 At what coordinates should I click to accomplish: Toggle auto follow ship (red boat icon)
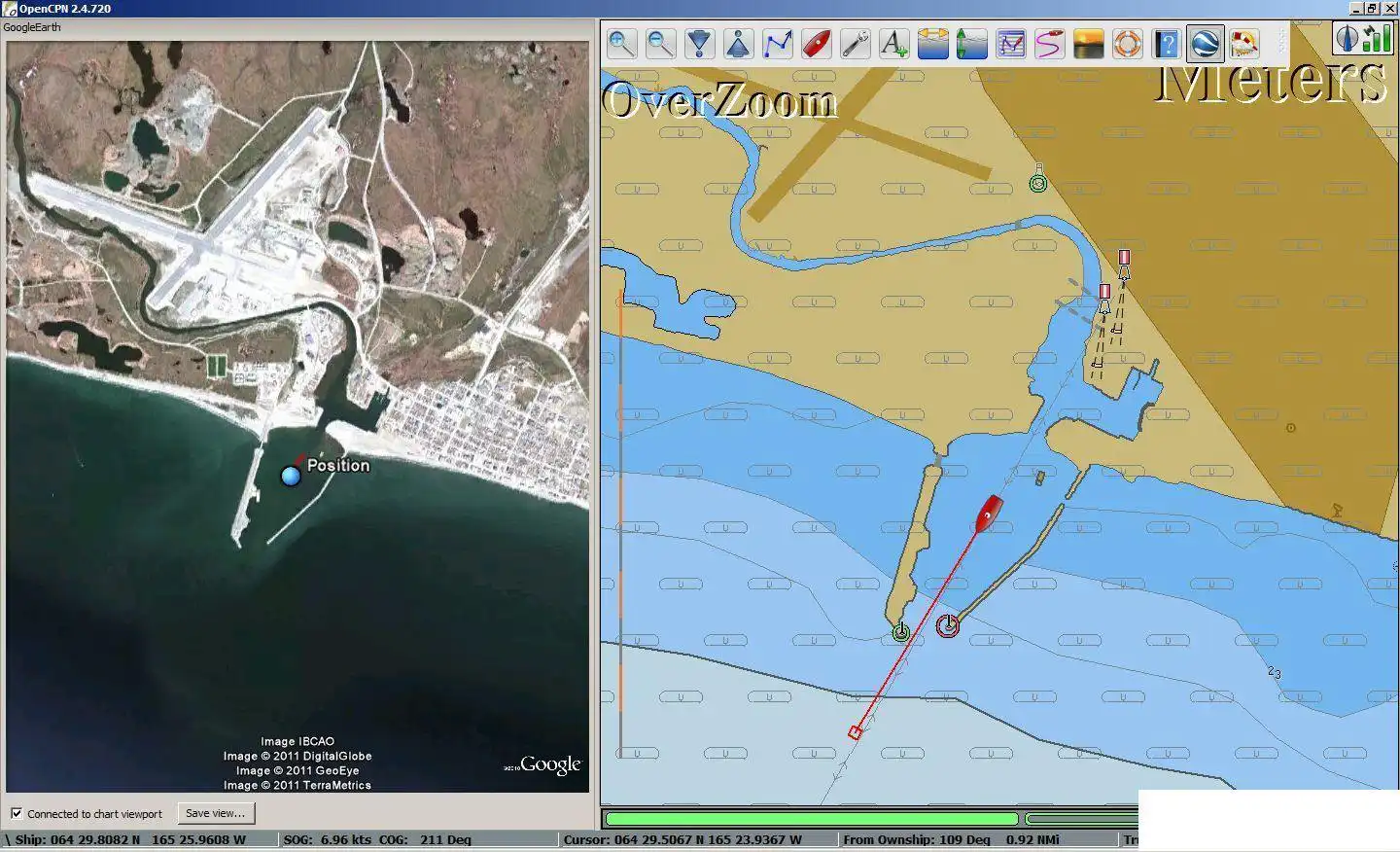[817, 44]
